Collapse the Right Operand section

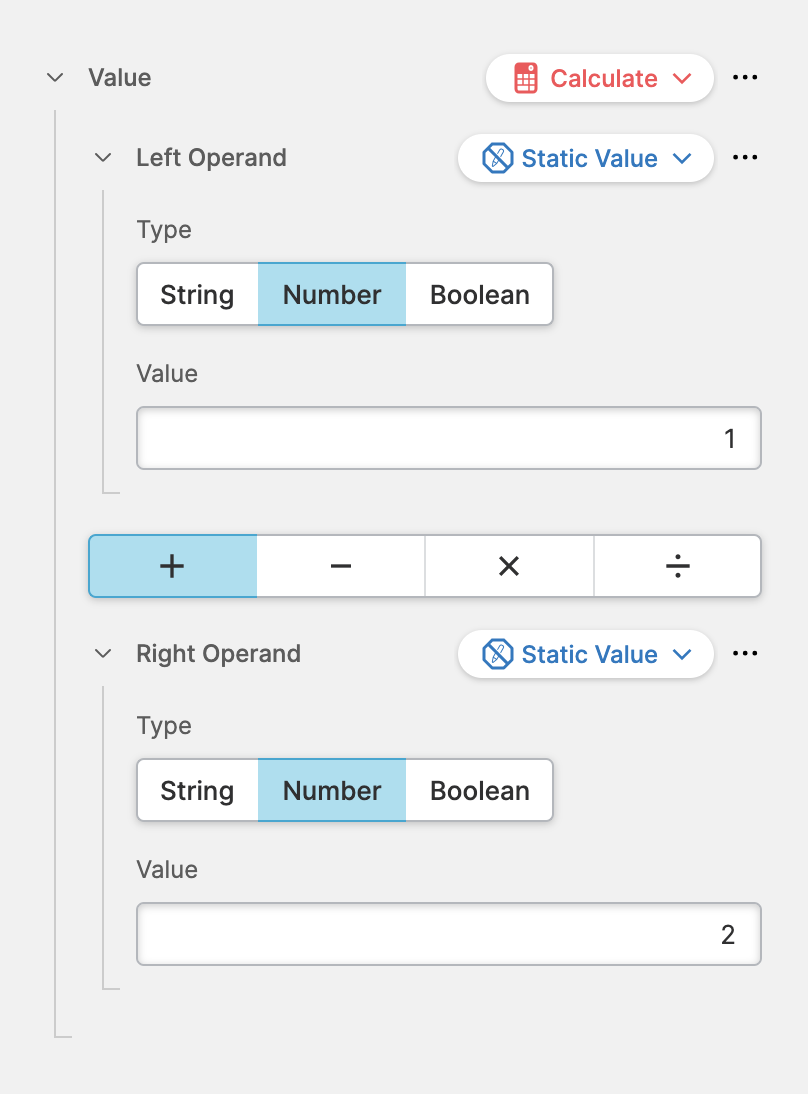pyautogui.click(x=103, y=654)
